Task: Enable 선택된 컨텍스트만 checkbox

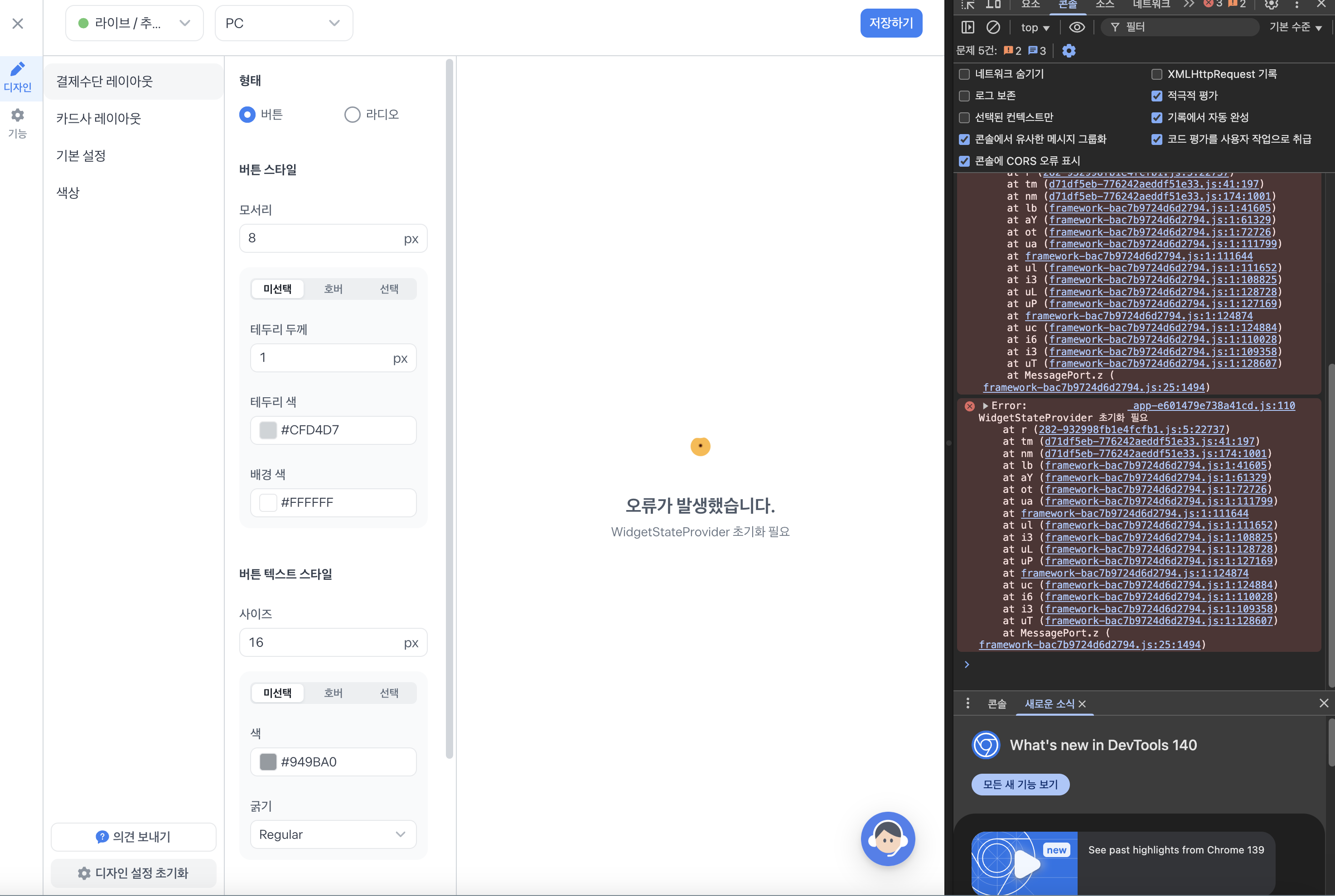Action: point(964,118)
